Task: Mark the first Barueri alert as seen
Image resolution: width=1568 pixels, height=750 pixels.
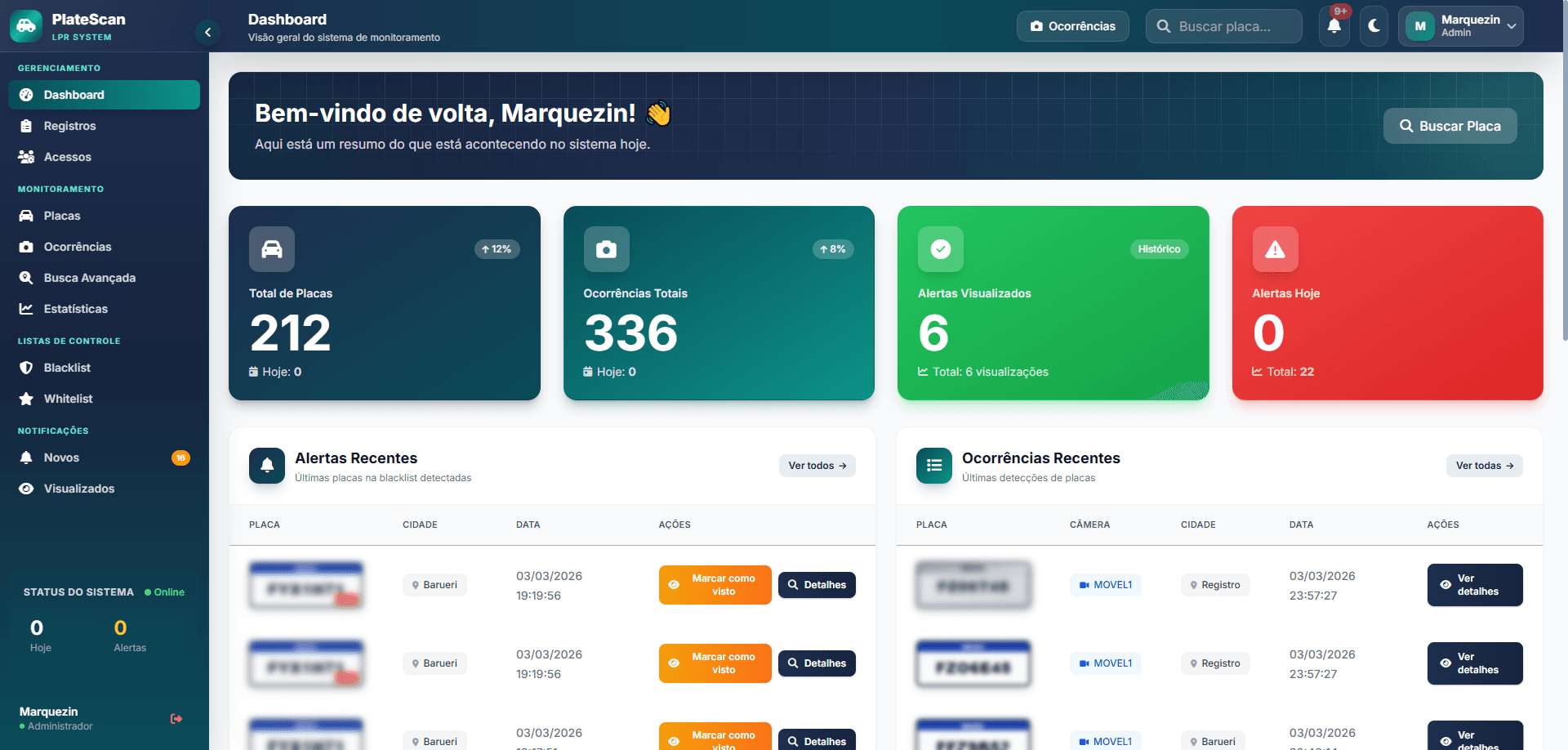Action: [715, 584]
